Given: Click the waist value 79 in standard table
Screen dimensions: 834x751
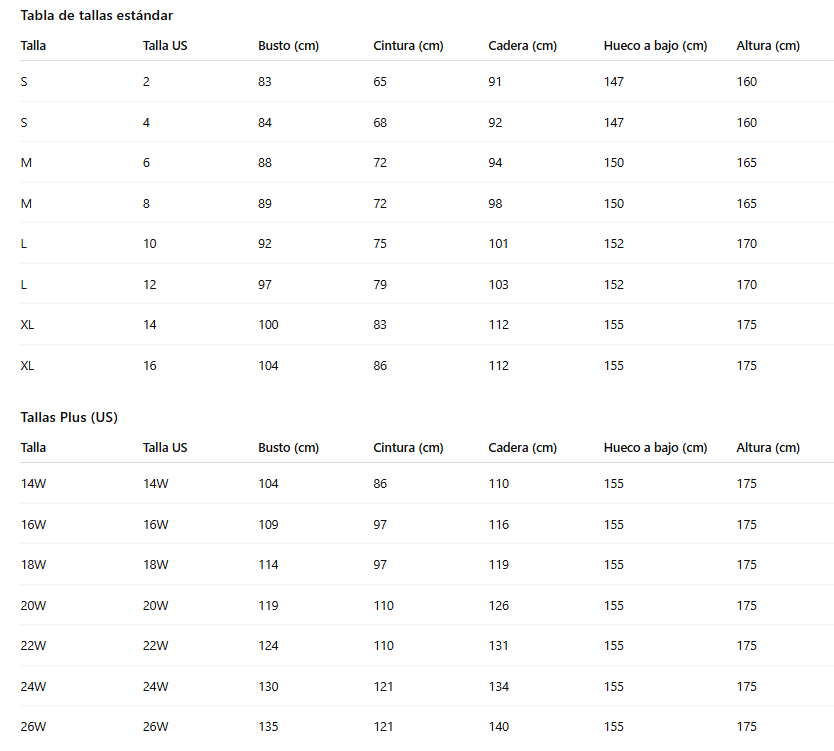Looking at the screenshot, I should tap(380, 285).
